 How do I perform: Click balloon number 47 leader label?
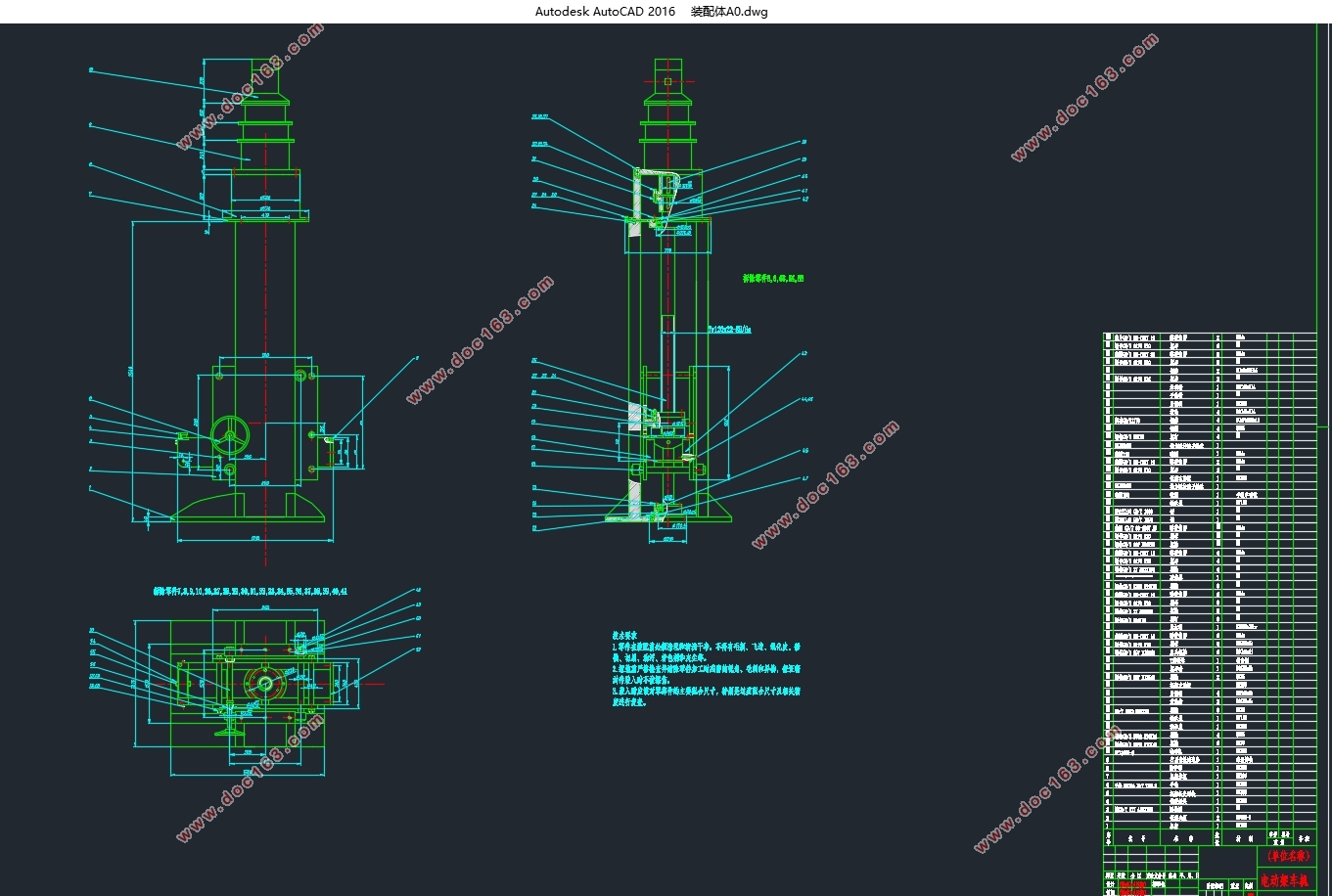point(805,478)
